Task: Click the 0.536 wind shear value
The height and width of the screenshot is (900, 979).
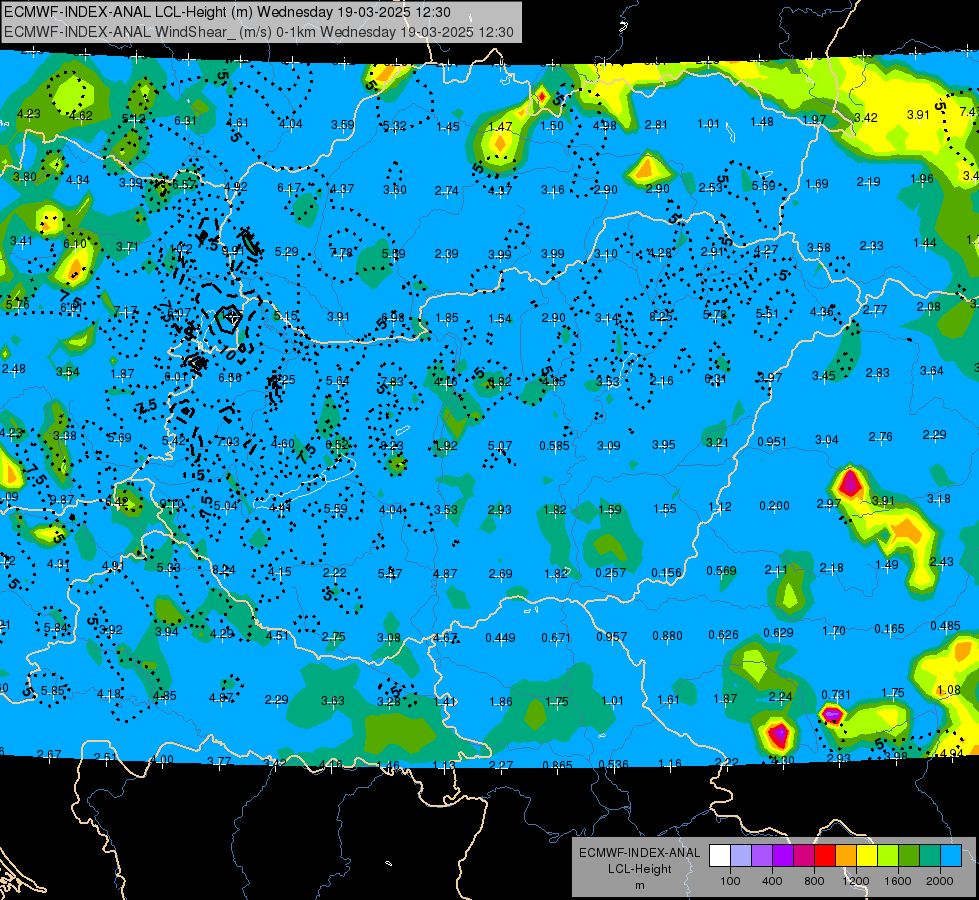Action: (613, 764)
